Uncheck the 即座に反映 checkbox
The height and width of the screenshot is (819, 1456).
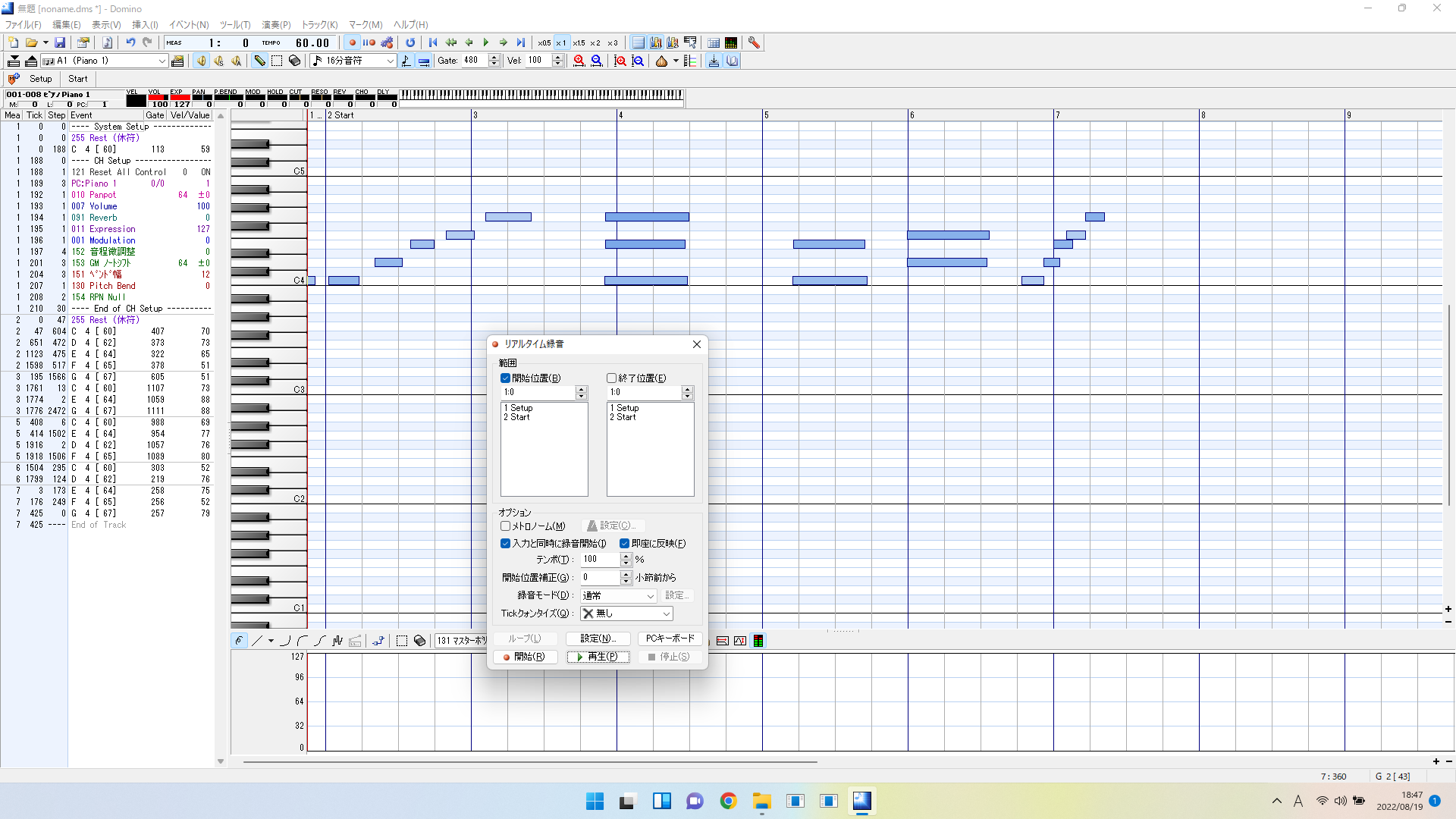pos(624,544)
